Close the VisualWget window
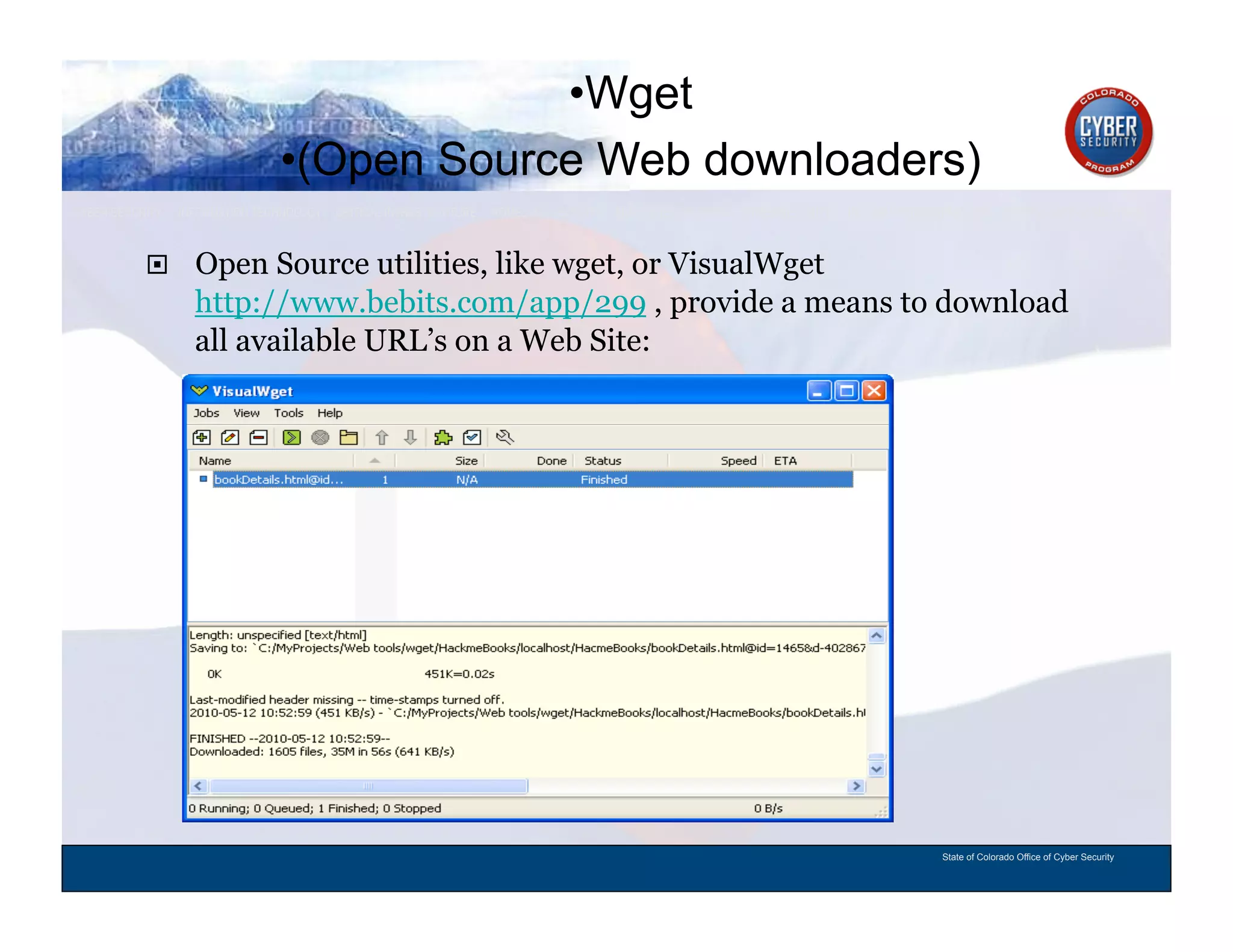This screenshot has height=952, width=1233. coord(874,391)
